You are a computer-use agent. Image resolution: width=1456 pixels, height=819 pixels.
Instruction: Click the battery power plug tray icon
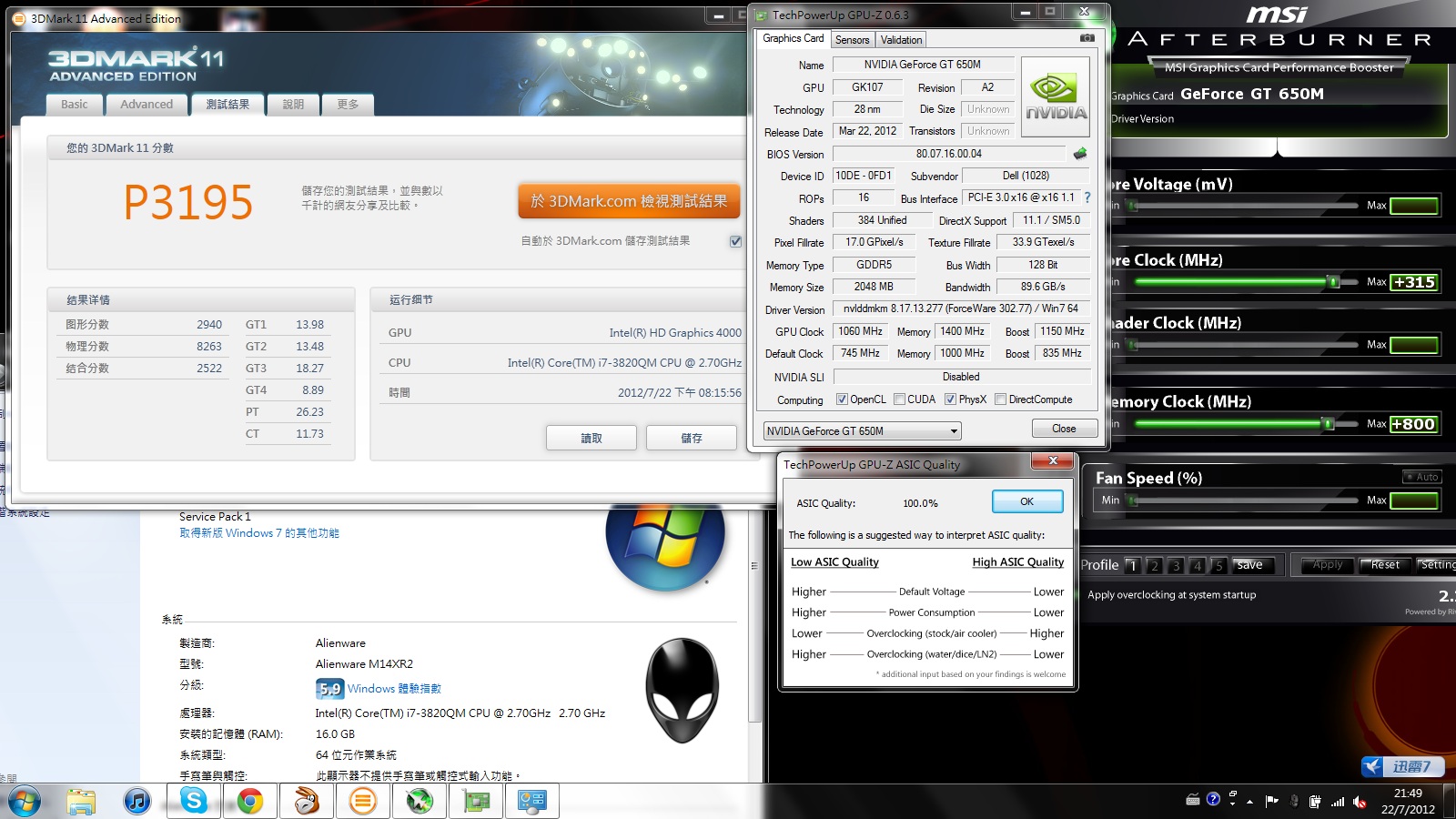(x=1315, y=802)
